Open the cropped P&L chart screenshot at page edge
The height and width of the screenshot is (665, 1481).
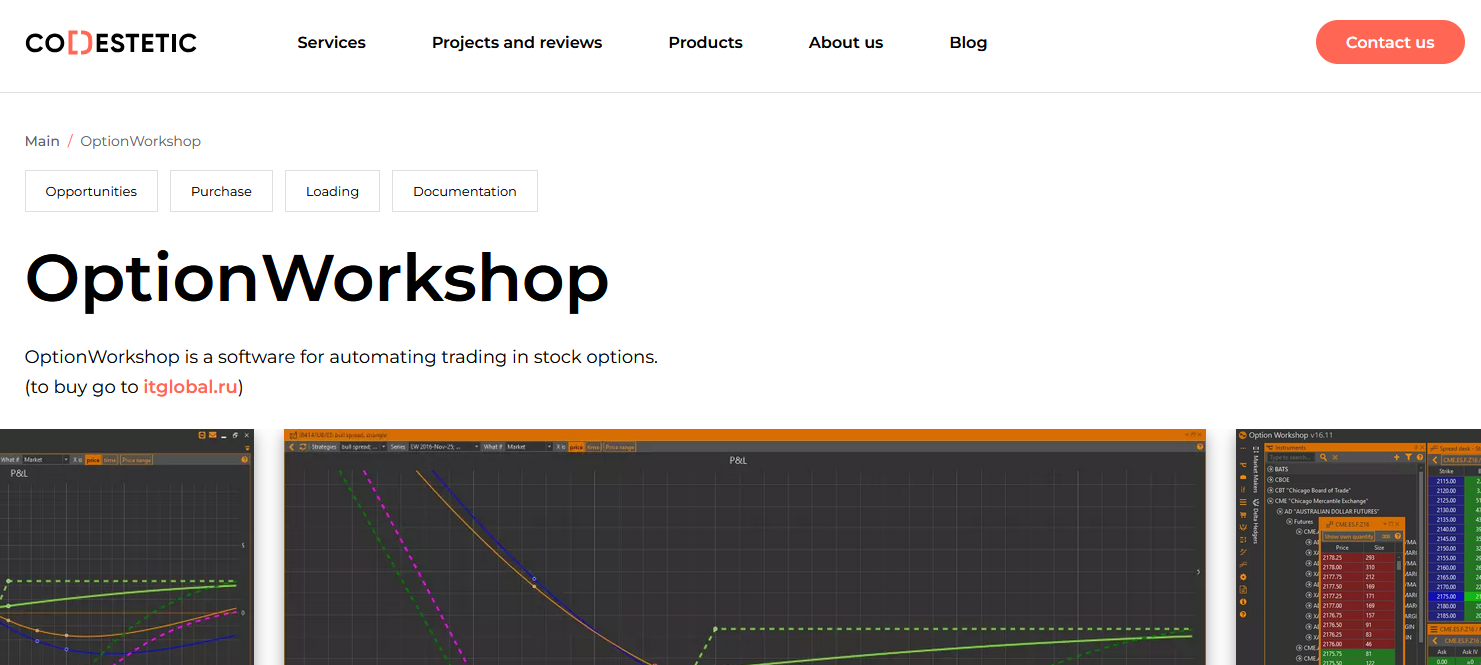point(127,547)
